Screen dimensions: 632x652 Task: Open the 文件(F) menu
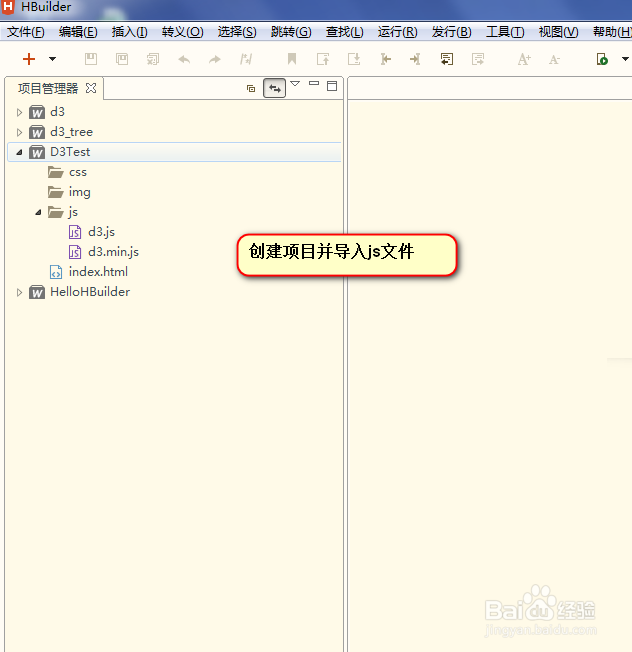(26, 32)
